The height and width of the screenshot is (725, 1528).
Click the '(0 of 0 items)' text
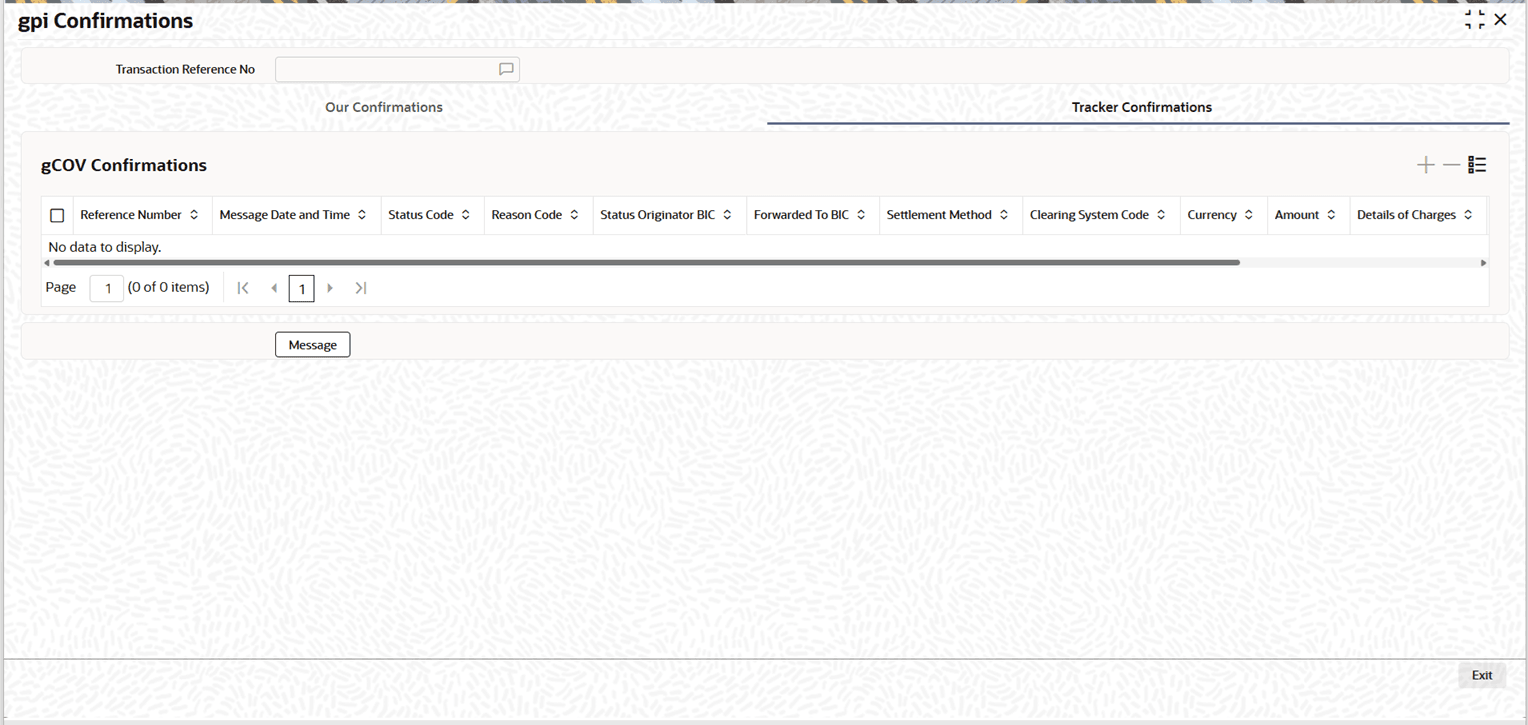tap(169, 288)
